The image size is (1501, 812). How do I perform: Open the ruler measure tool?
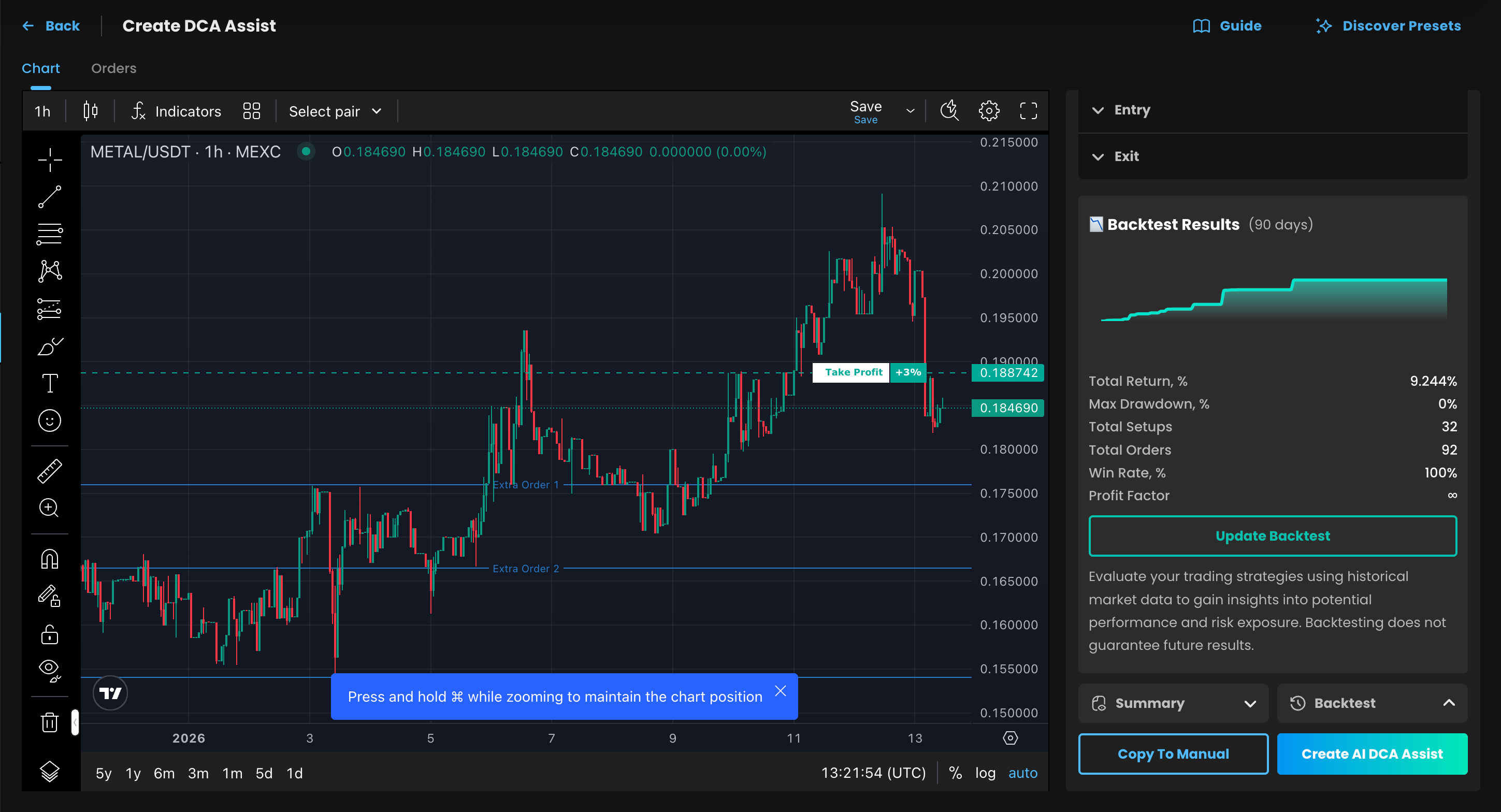[x=50, y=471]
